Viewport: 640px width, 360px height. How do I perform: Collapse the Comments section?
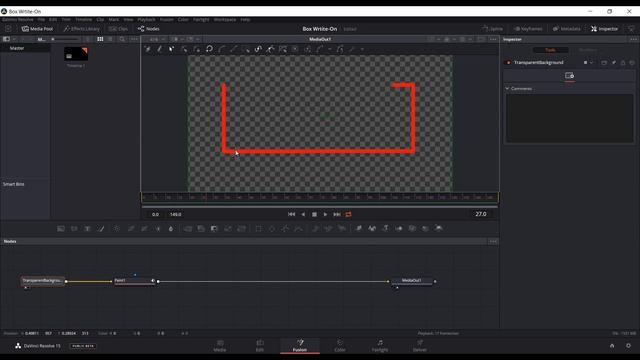pyautogui.click(x=507, y=89)
